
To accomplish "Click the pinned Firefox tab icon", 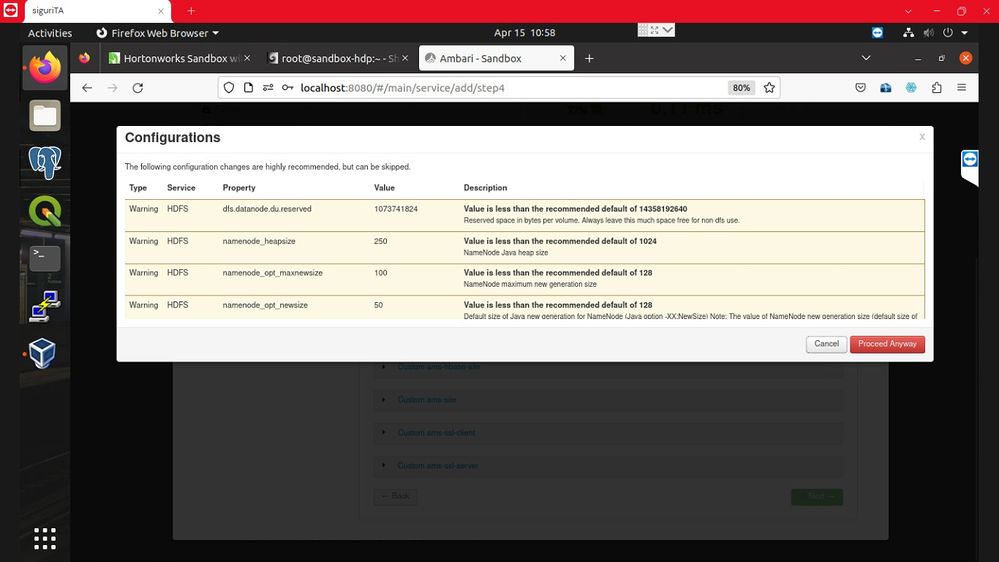I will pyautogui.click(x=84, y=58).
